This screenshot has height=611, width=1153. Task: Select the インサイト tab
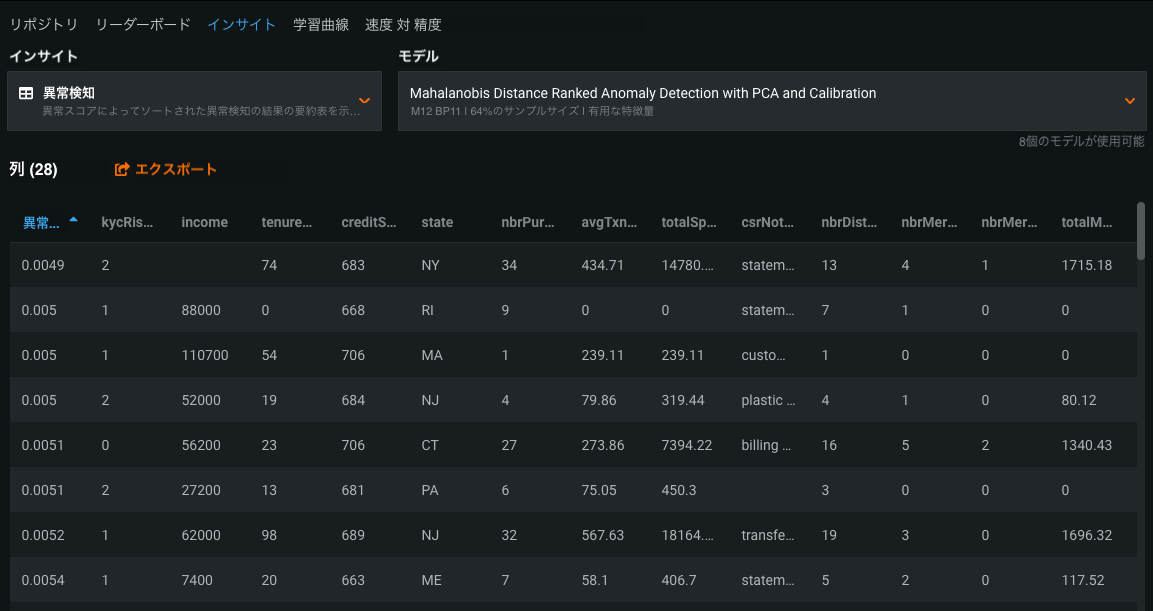(242, 24)
